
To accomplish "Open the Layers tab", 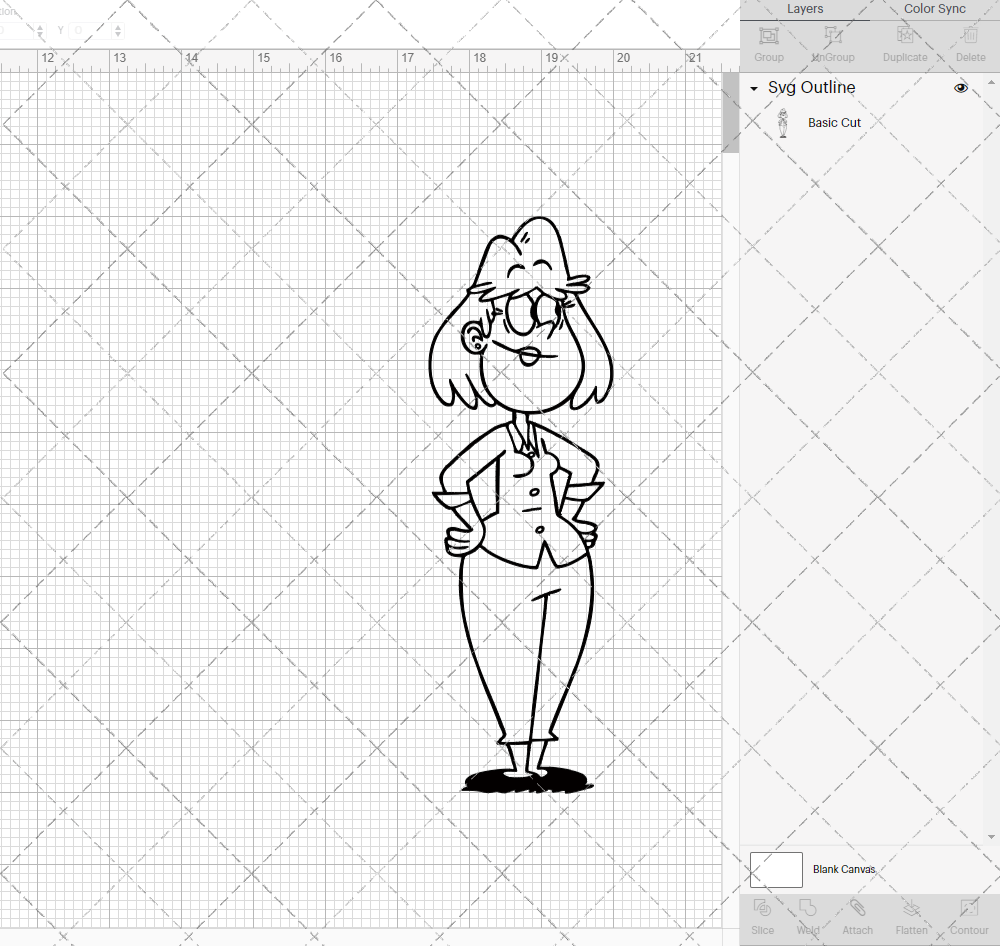I will point(805,9).
